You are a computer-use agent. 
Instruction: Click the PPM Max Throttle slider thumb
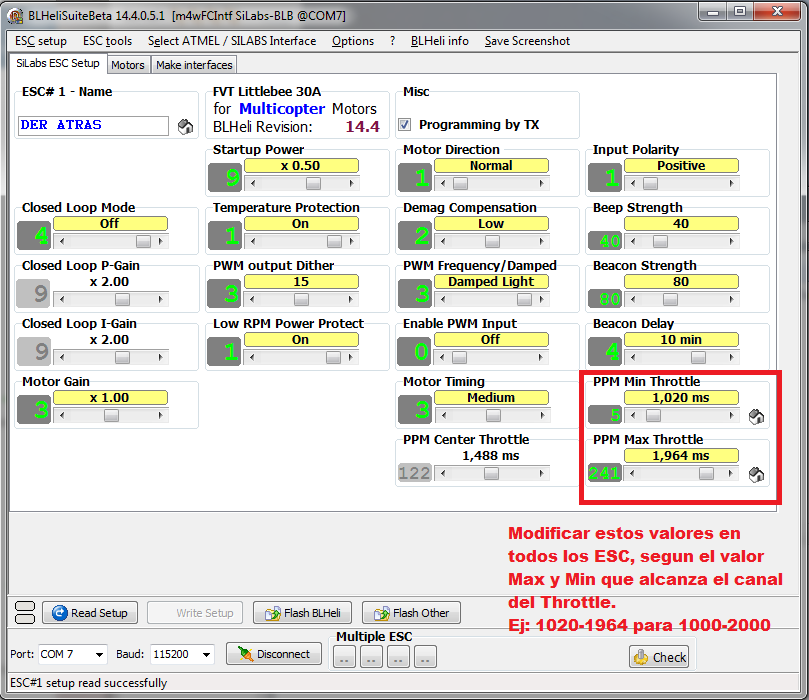tap(706, 474)
